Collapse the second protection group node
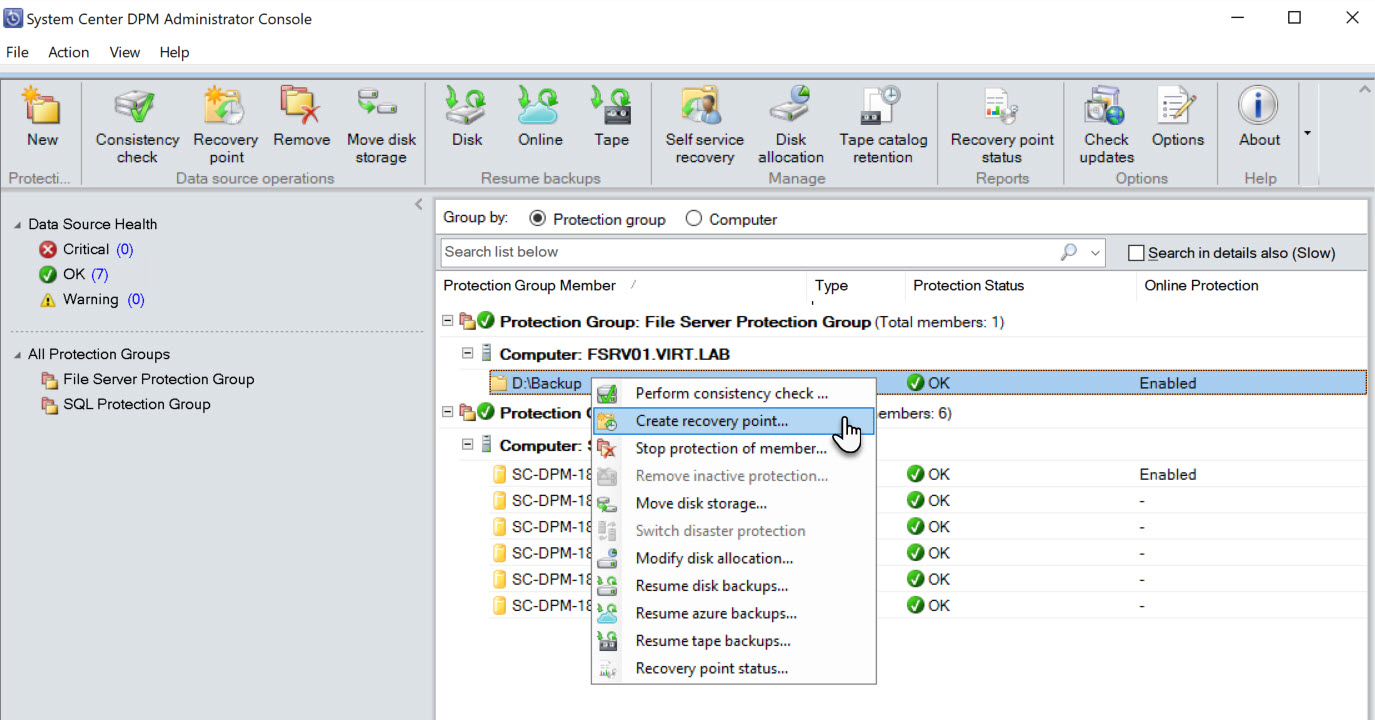Viewport: 1375px width, 720px height. pos(447,413)
